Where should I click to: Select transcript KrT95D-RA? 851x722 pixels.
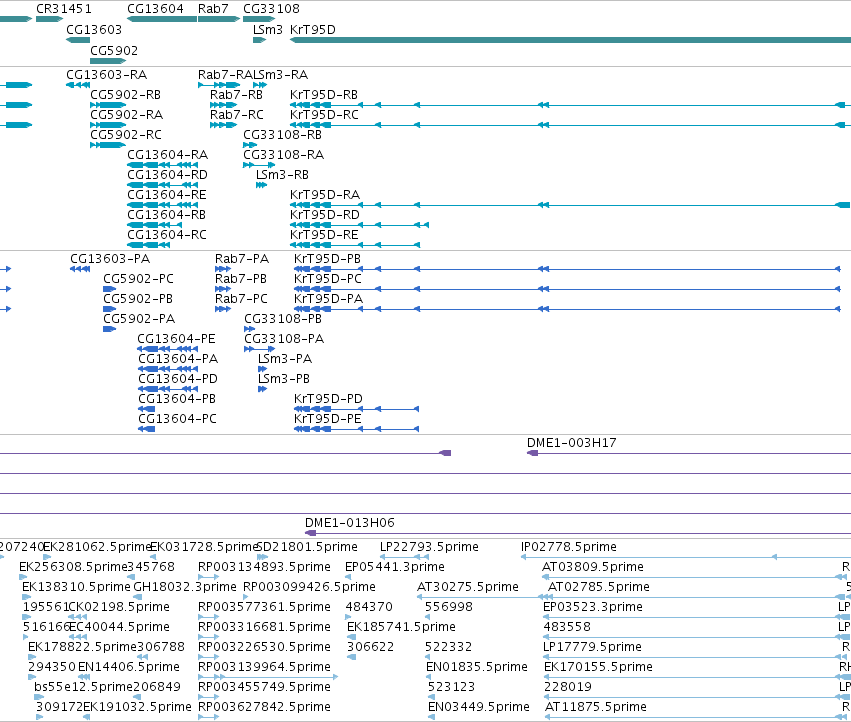(325, 195)
